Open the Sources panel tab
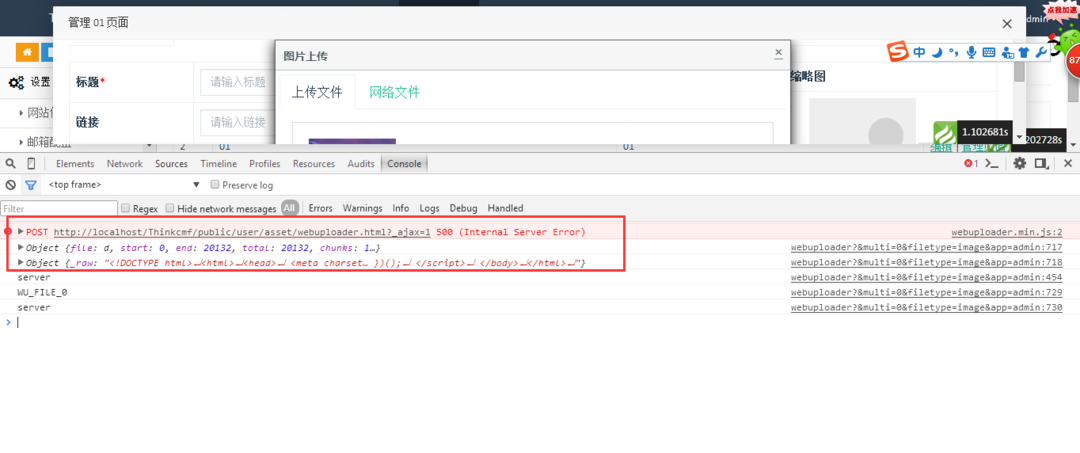This screenshot has height=453, width=1080. tap(172, 163)
